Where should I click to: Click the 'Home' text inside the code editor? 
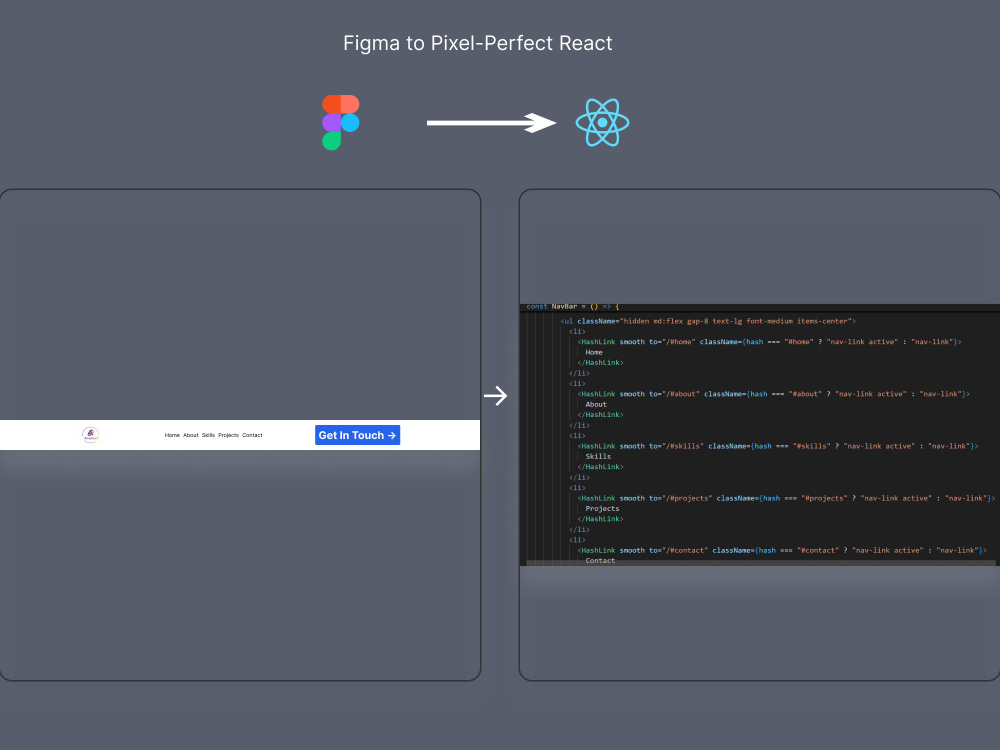click(594, 352)
